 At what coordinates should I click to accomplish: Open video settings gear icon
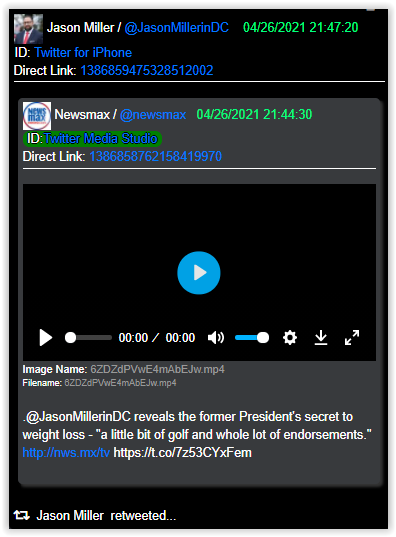click(290, 338)
